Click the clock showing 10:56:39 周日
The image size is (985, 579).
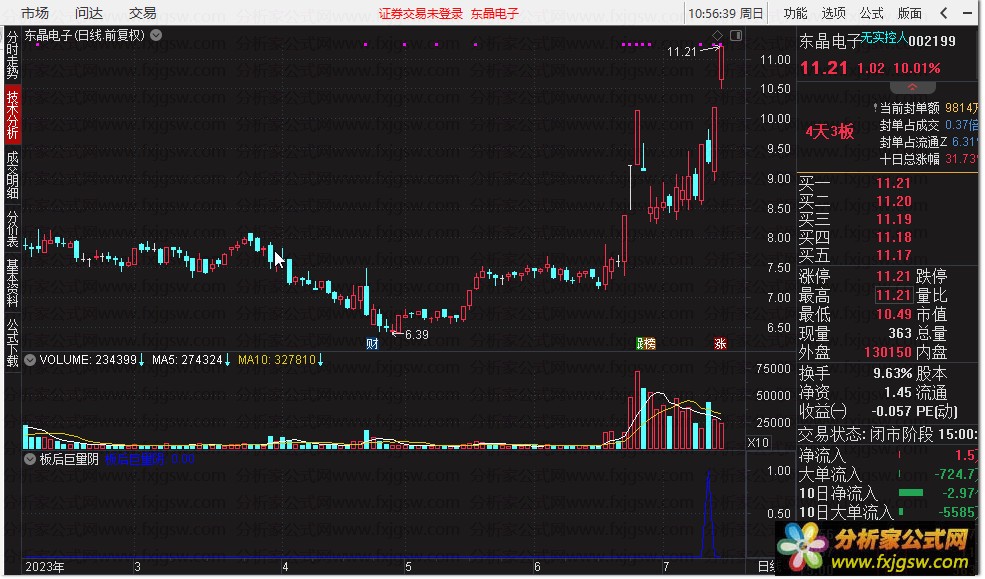pos(726,13)
